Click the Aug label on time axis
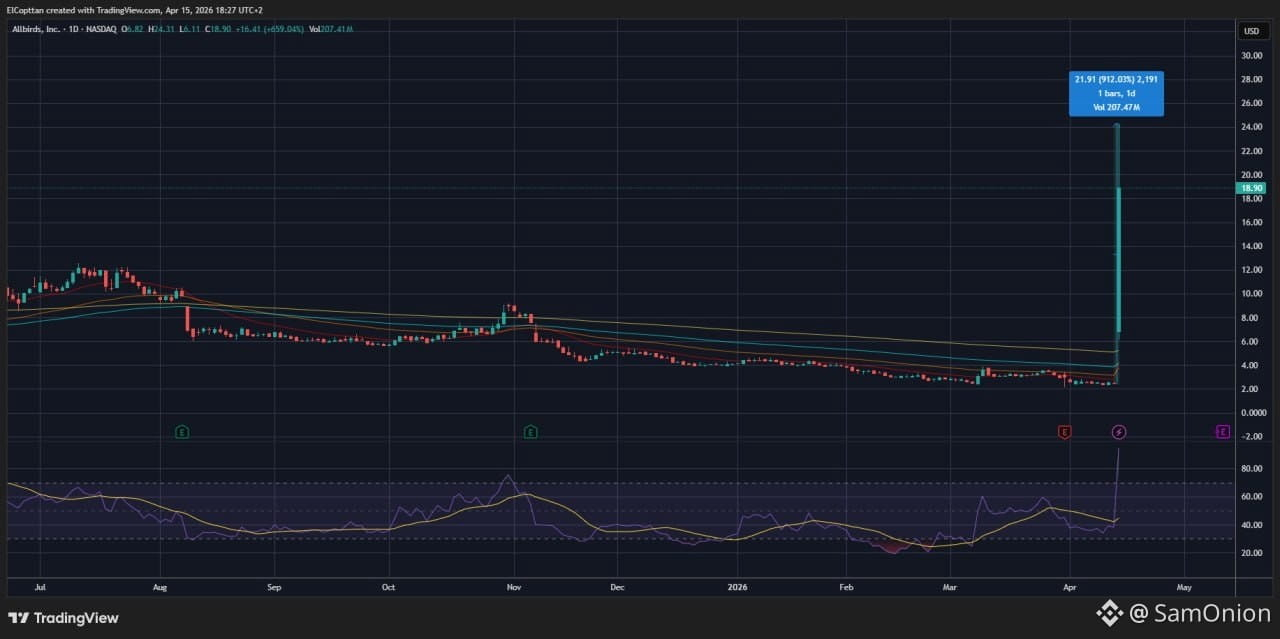Viewport: 1280px width, 639px height. (159, 588)
